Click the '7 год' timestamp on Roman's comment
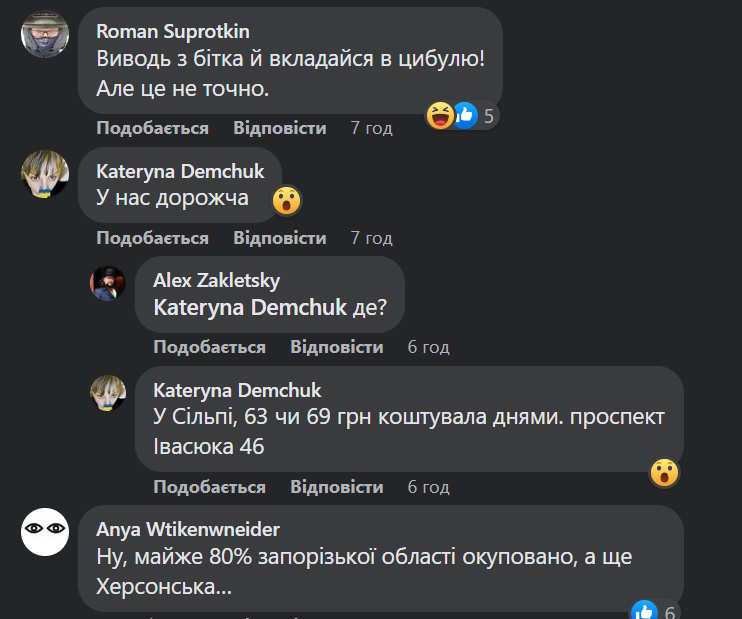Image resolution: width=742 pixels, height=619 pixels. 371,128
